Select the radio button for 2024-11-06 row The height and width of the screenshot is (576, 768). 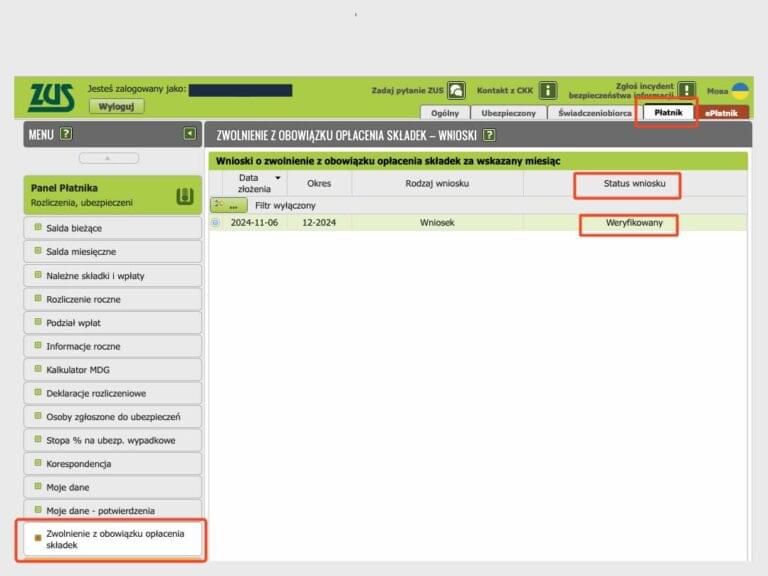pyautogui.click(x=215, y=223)
